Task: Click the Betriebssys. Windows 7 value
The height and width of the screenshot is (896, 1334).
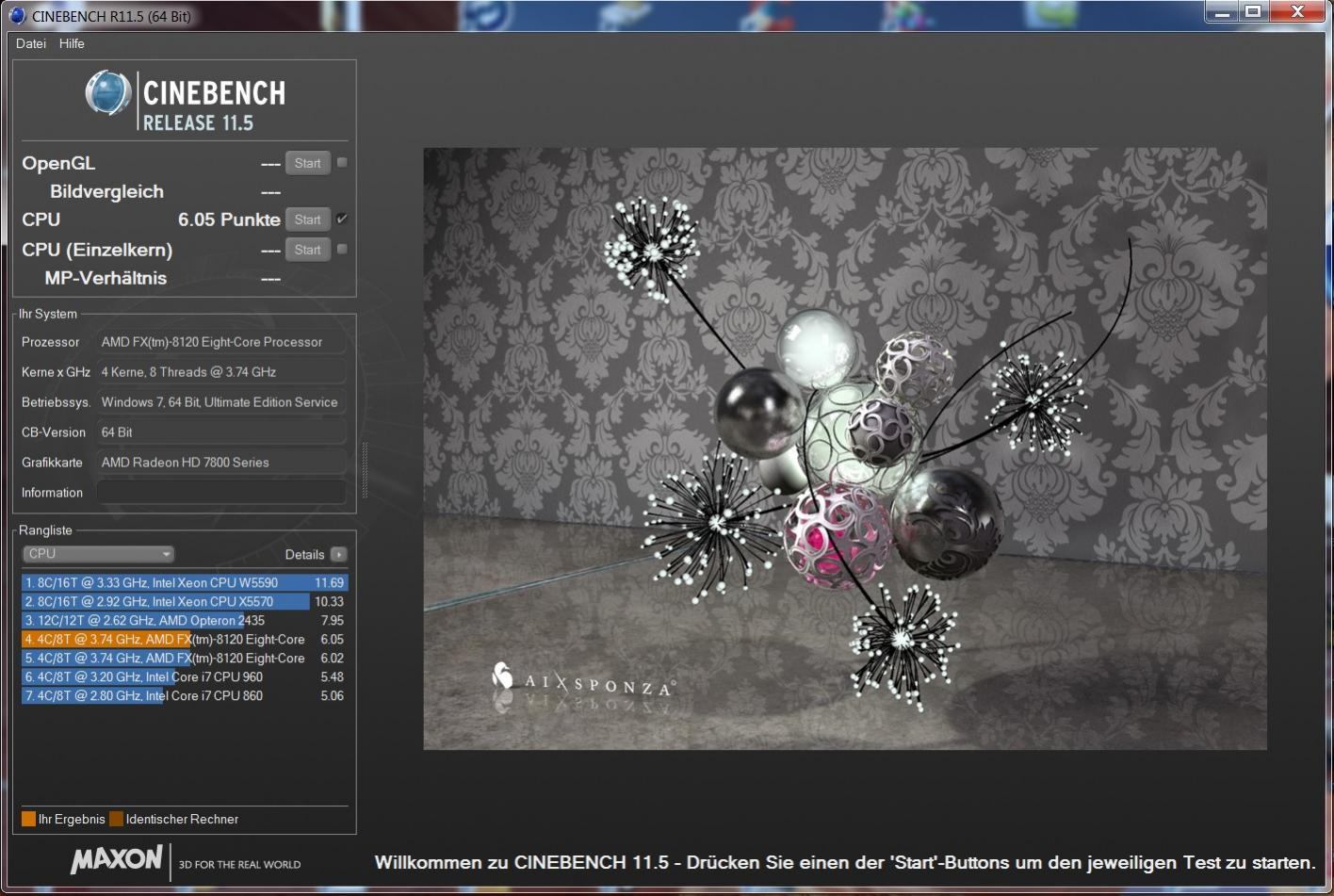Action: pos(221,402)
